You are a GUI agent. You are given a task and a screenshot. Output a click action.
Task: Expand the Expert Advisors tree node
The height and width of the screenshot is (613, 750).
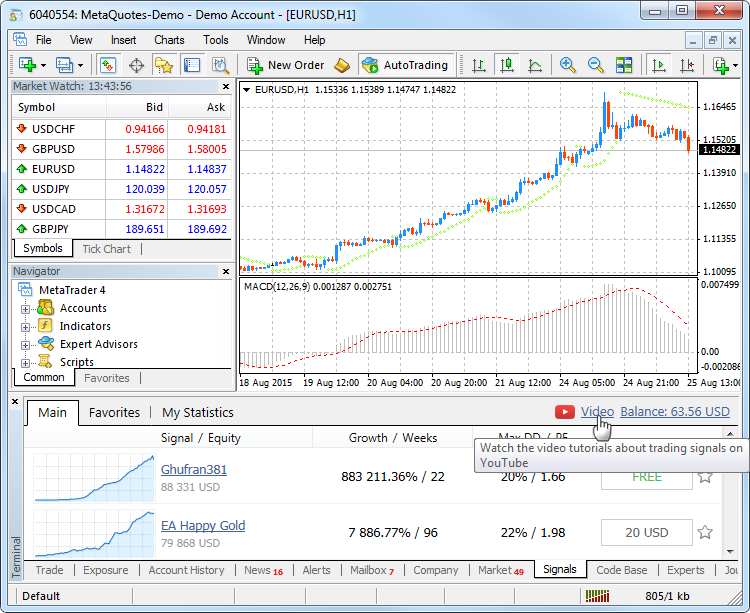coord(26,344)
